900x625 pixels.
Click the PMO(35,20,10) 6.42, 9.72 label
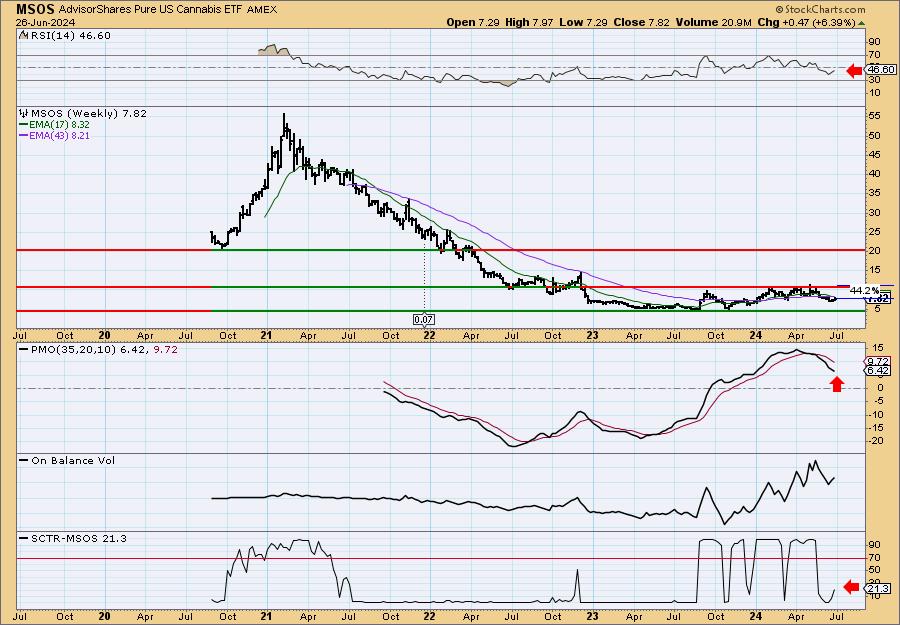tap(103, 349)
